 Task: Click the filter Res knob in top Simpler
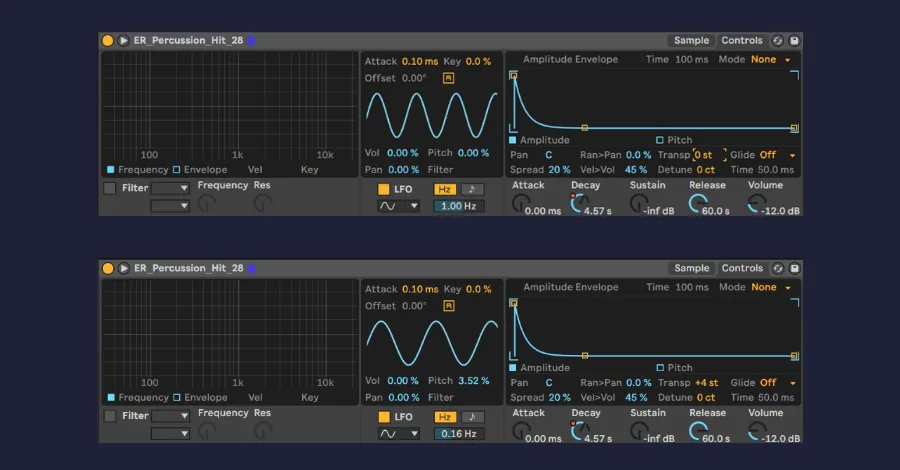262,203
